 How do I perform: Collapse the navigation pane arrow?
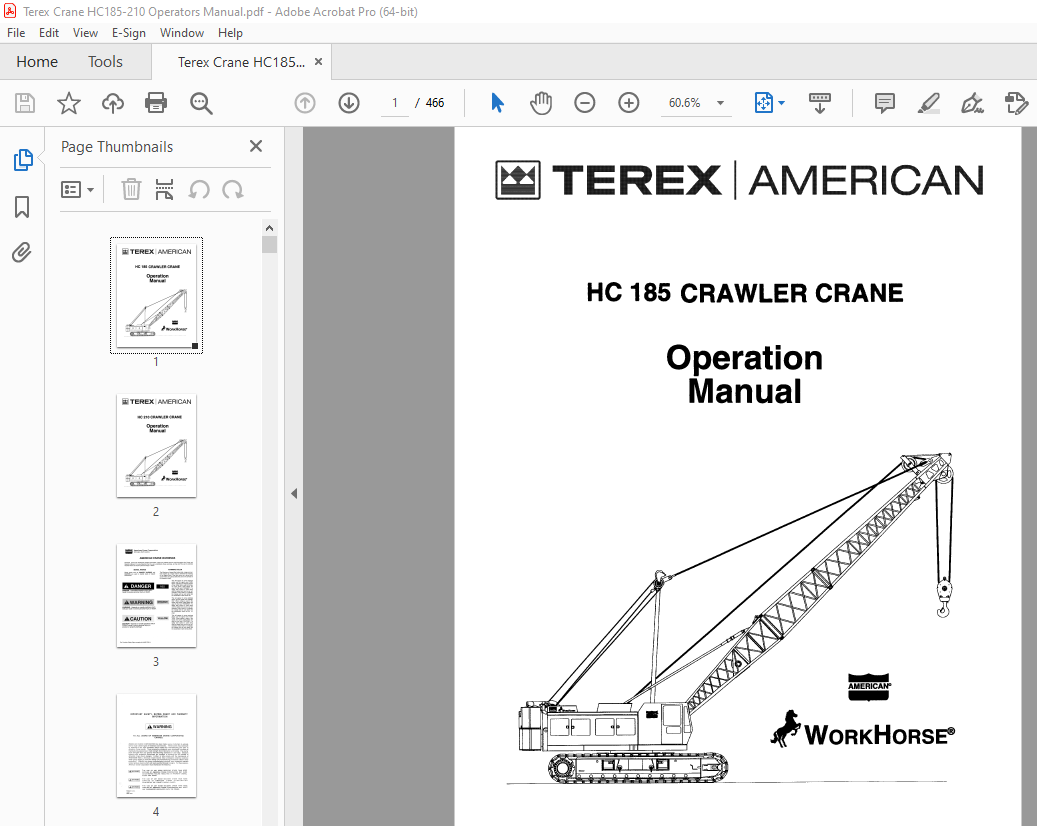point(294,493)
